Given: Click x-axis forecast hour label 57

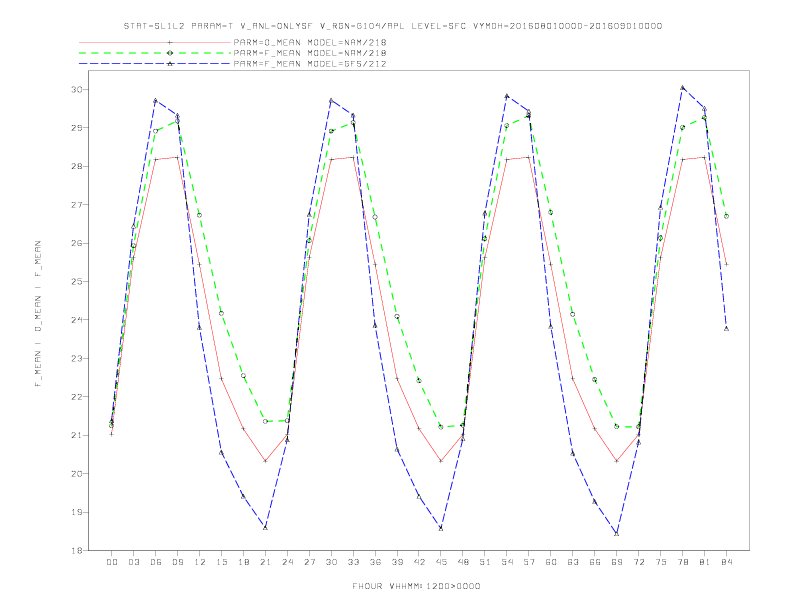Looking at the screenshot, I should click(x=529, y=562).
